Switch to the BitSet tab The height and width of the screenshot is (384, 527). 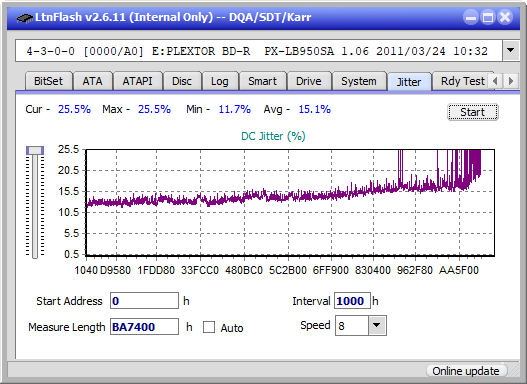click(x=48, y=81)
